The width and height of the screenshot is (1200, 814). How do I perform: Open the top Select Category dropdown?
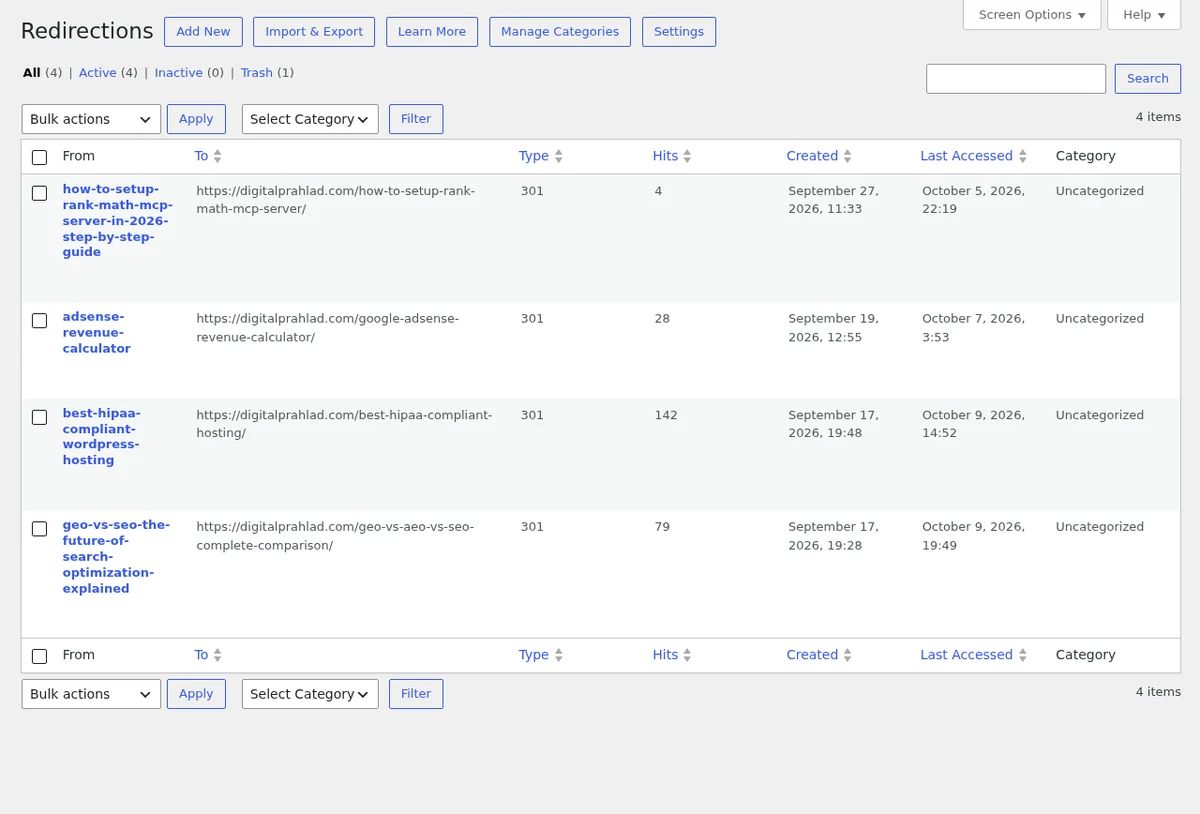pos(310,119)
